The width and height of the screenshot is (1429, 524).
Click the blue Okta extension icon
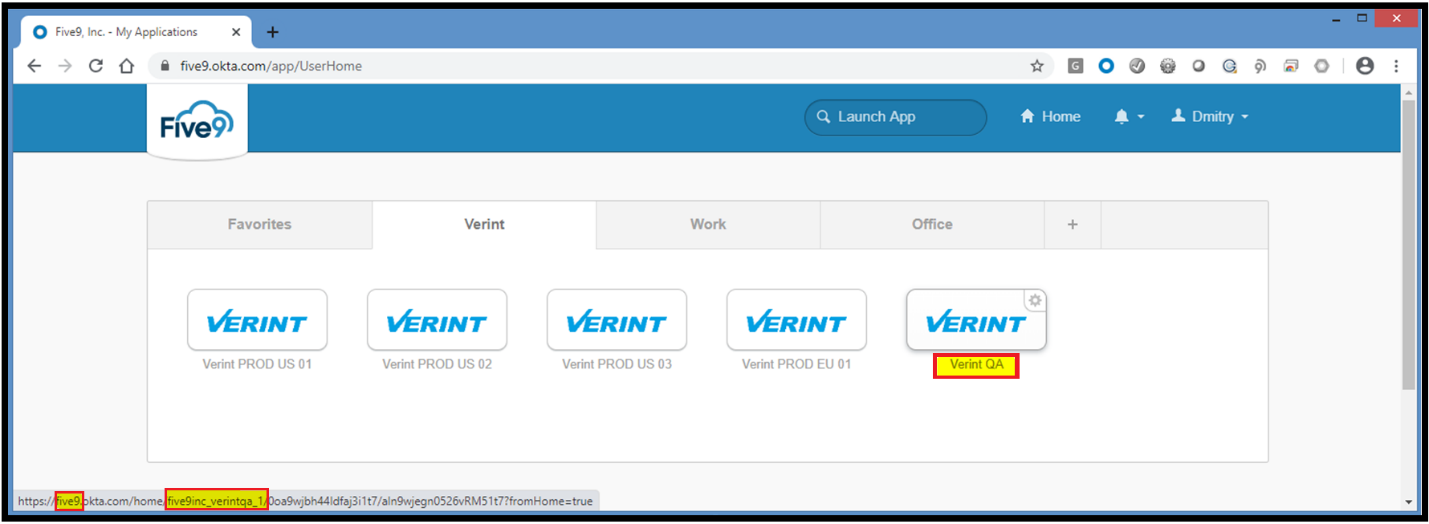point(1106,66)
